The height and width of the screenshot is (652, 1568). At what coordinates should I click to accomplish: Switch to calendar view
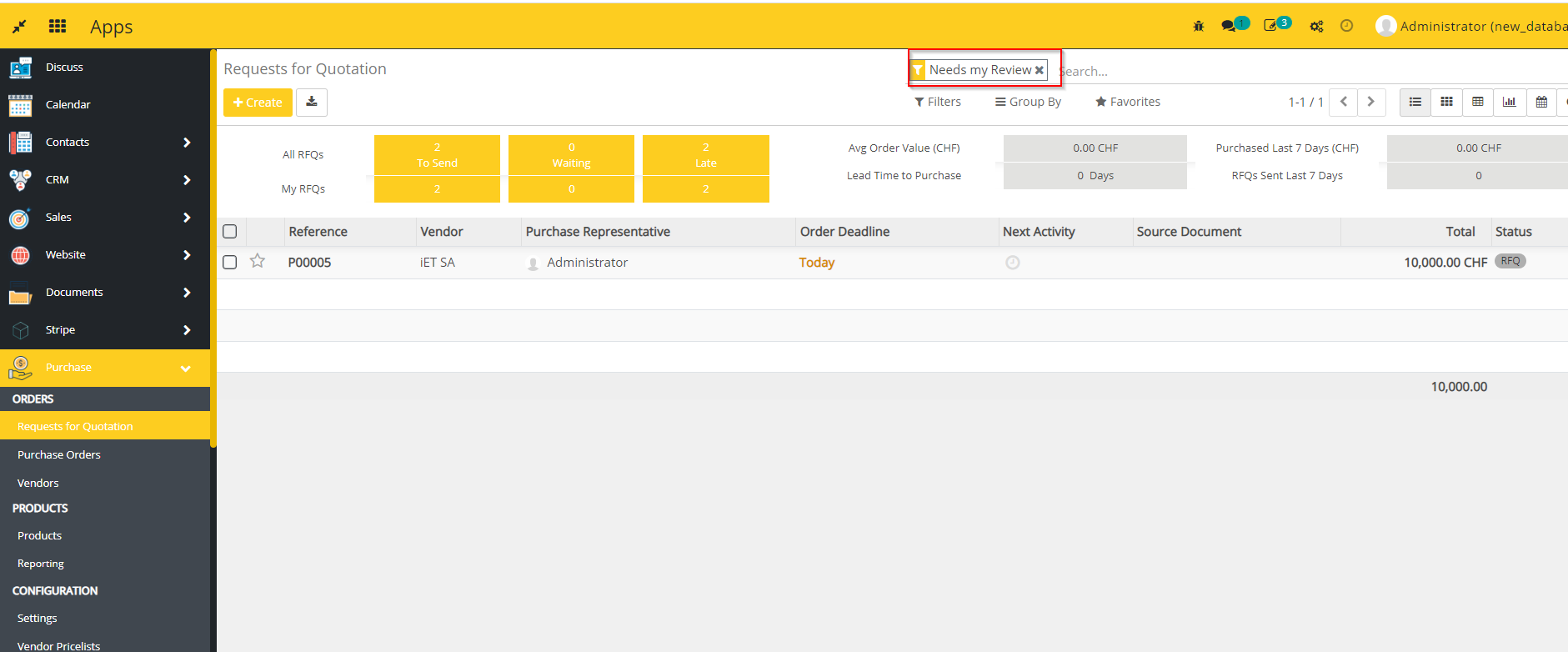[1541, 102]
